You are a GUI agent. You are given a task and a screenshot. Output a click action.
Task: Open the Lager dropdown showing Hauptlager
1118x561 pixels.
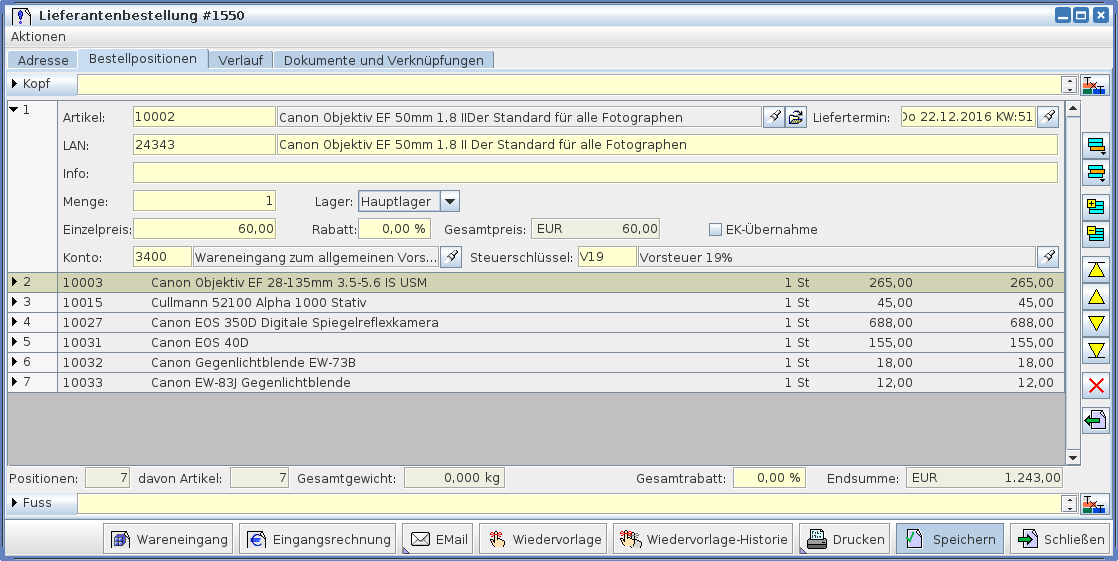point(449,201)
